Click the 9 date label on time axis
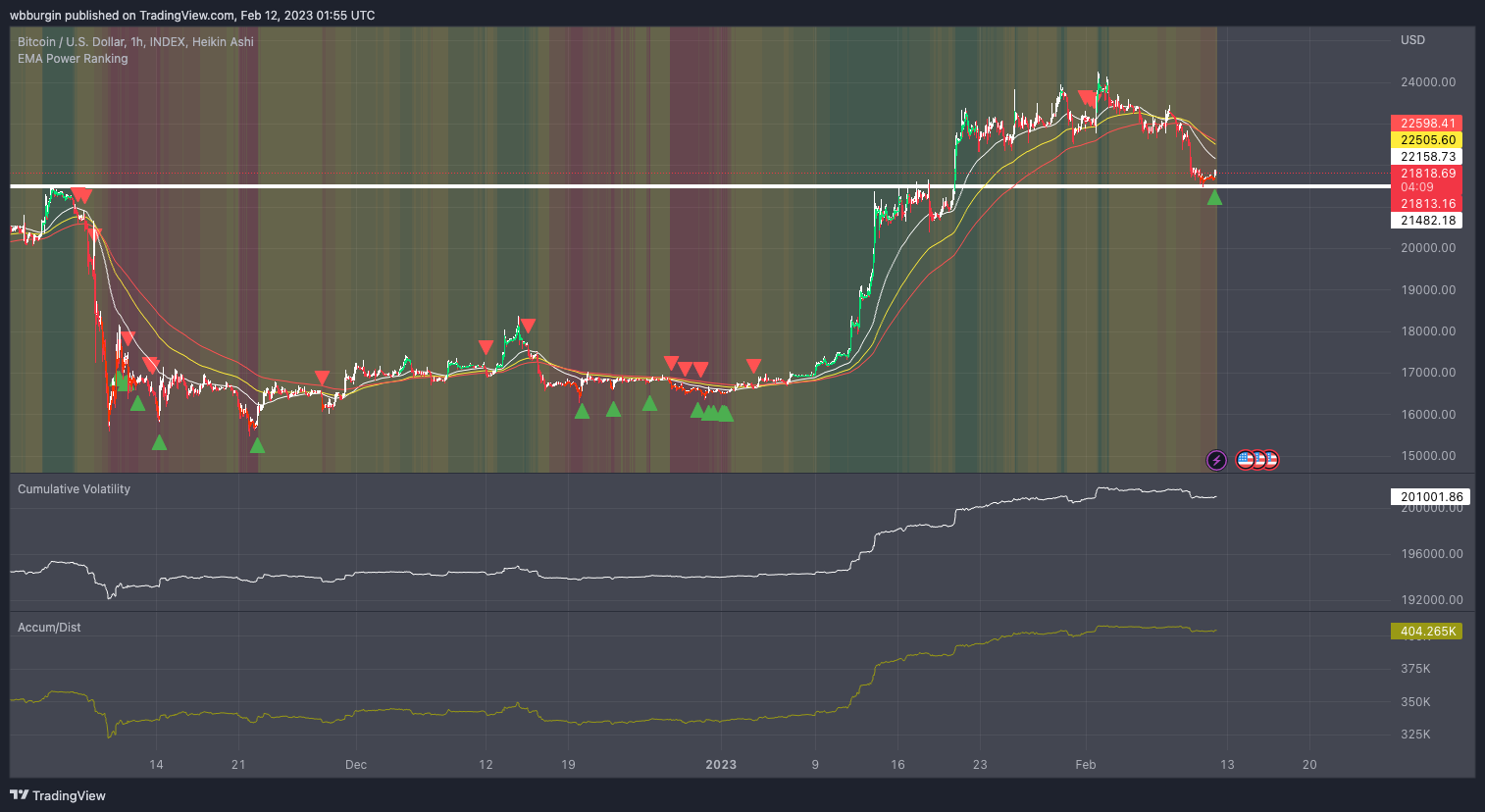 click(815, 765)
